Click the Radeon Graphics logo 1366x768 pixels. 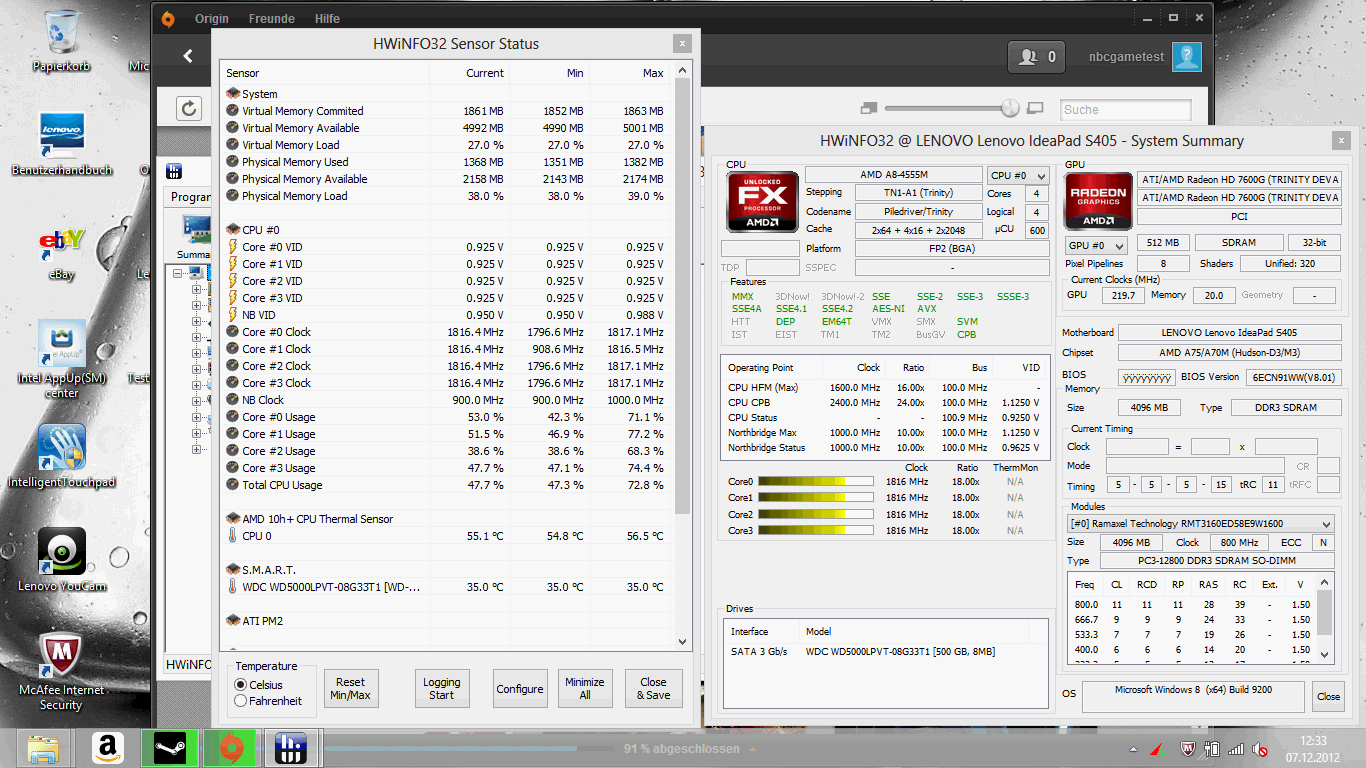coord(1097,203)
